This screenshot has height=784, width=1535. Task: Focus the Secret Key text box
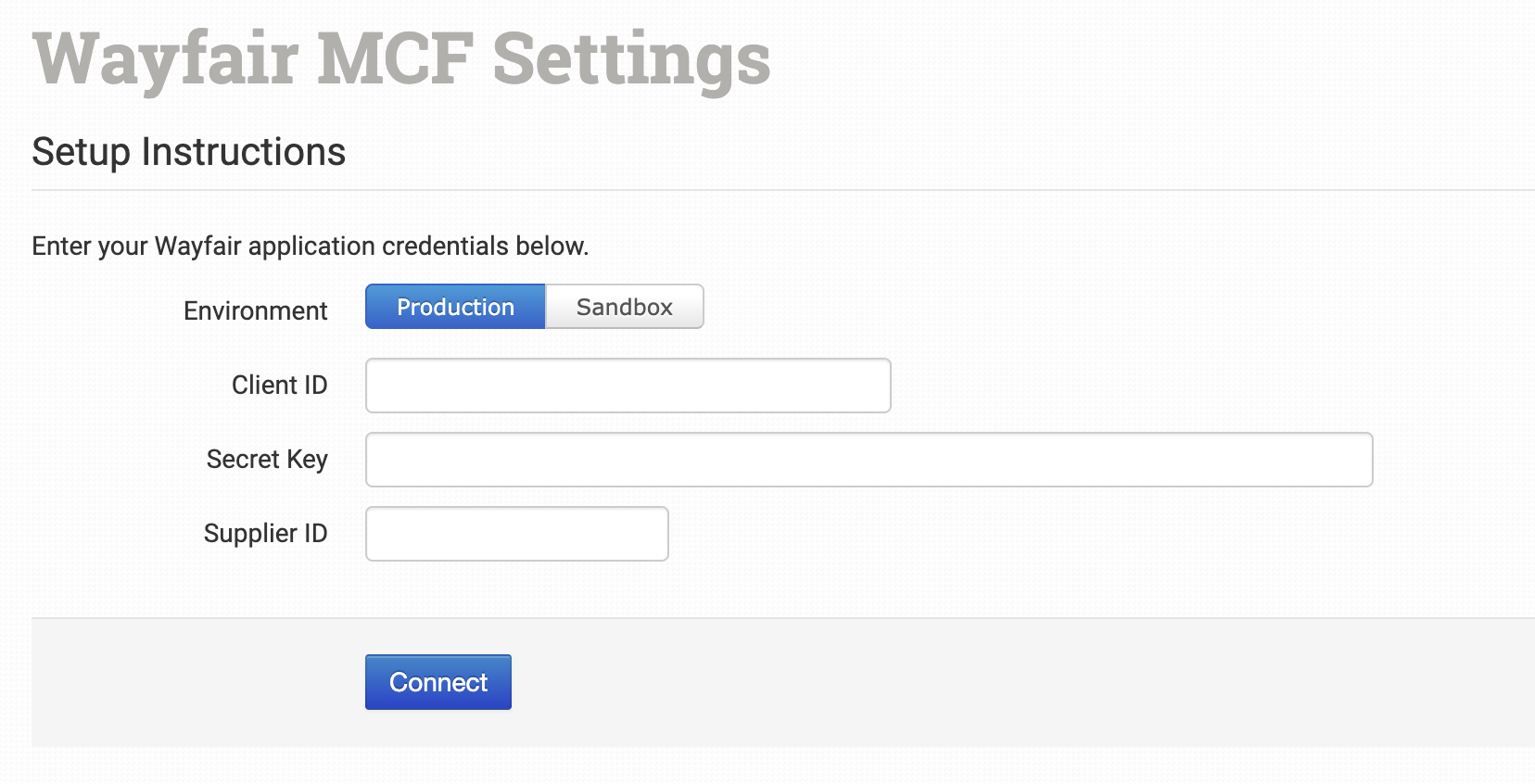[x=869, y=460]
